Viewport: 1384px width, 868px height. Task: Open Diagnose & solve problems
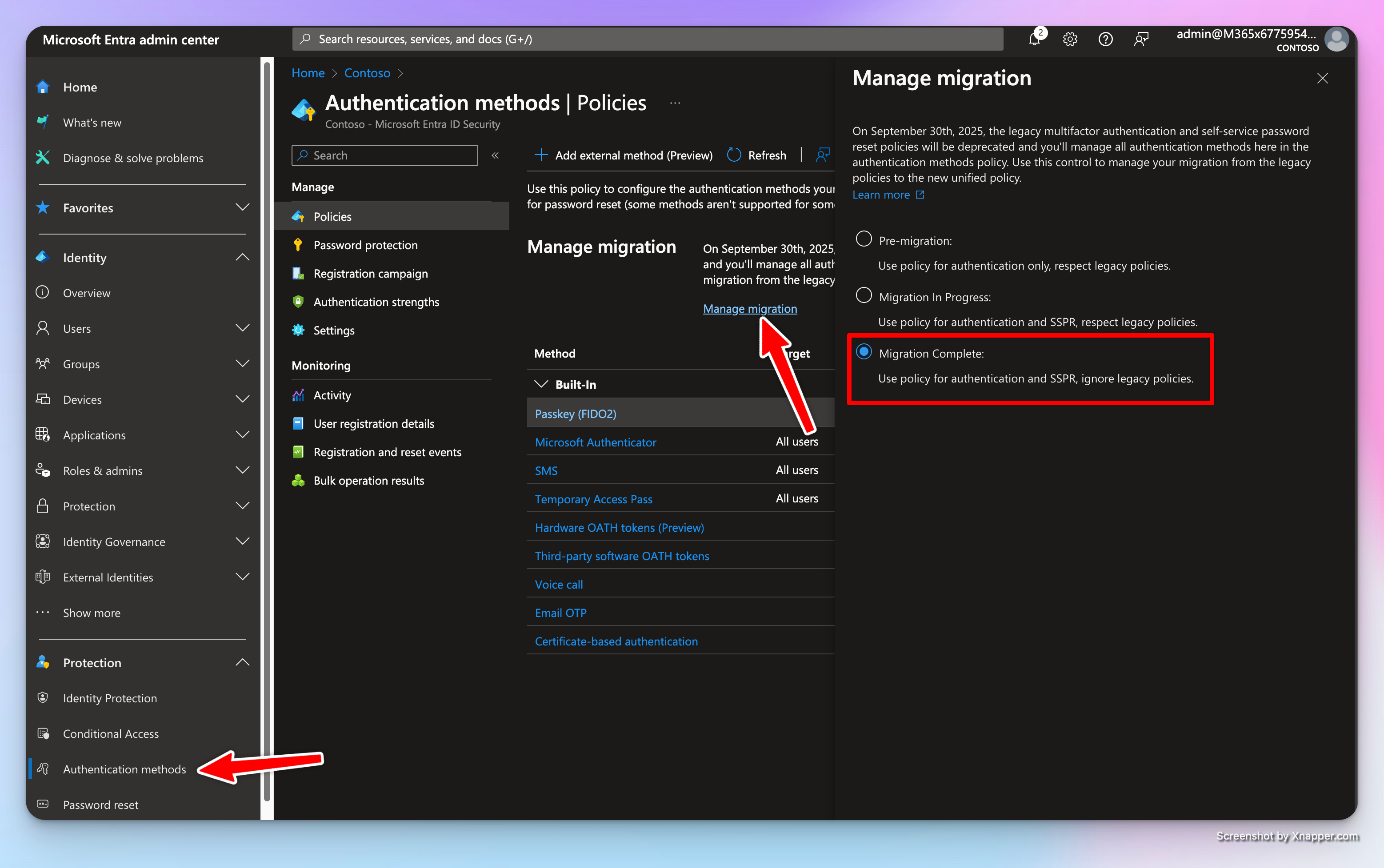[132, 158]
